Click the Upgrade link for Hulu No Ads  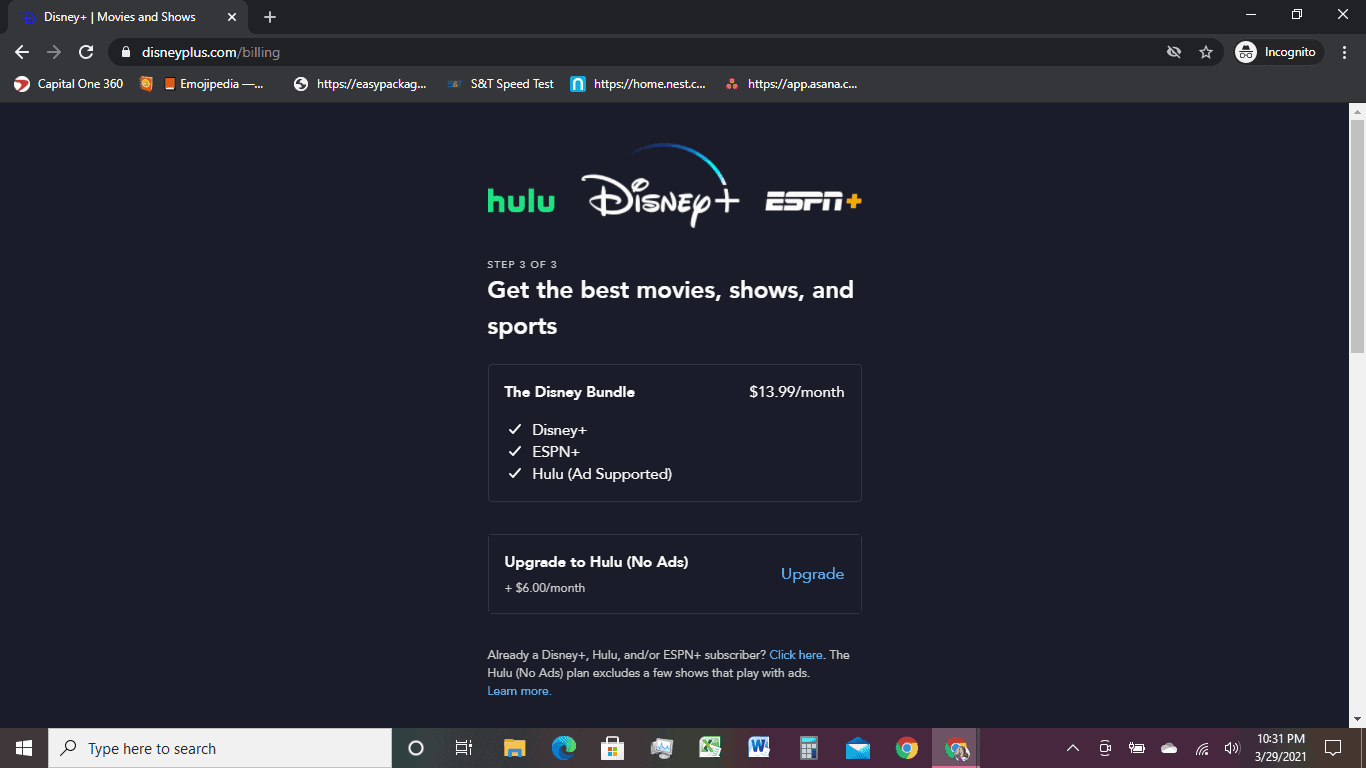[x=812, y=574]
